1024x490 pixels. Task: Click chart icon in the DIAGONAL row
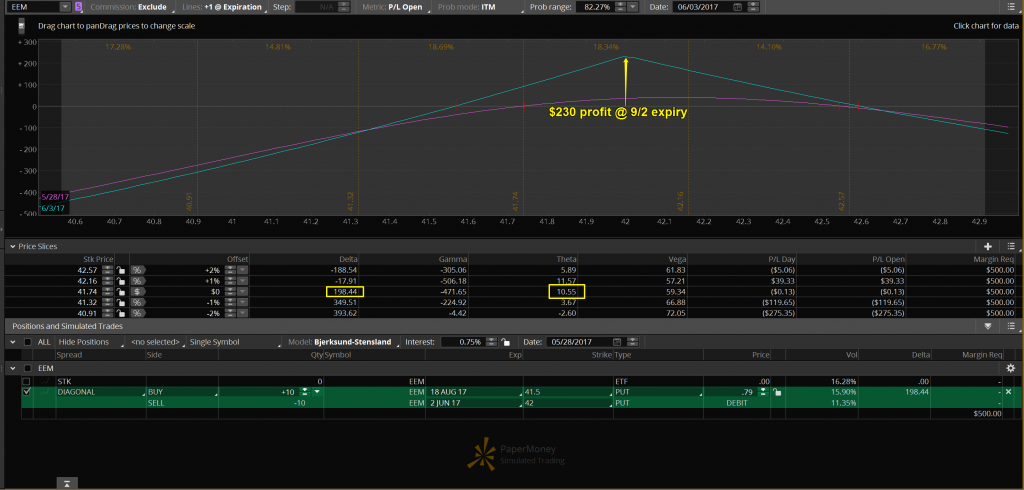click(x=44, y=391)
